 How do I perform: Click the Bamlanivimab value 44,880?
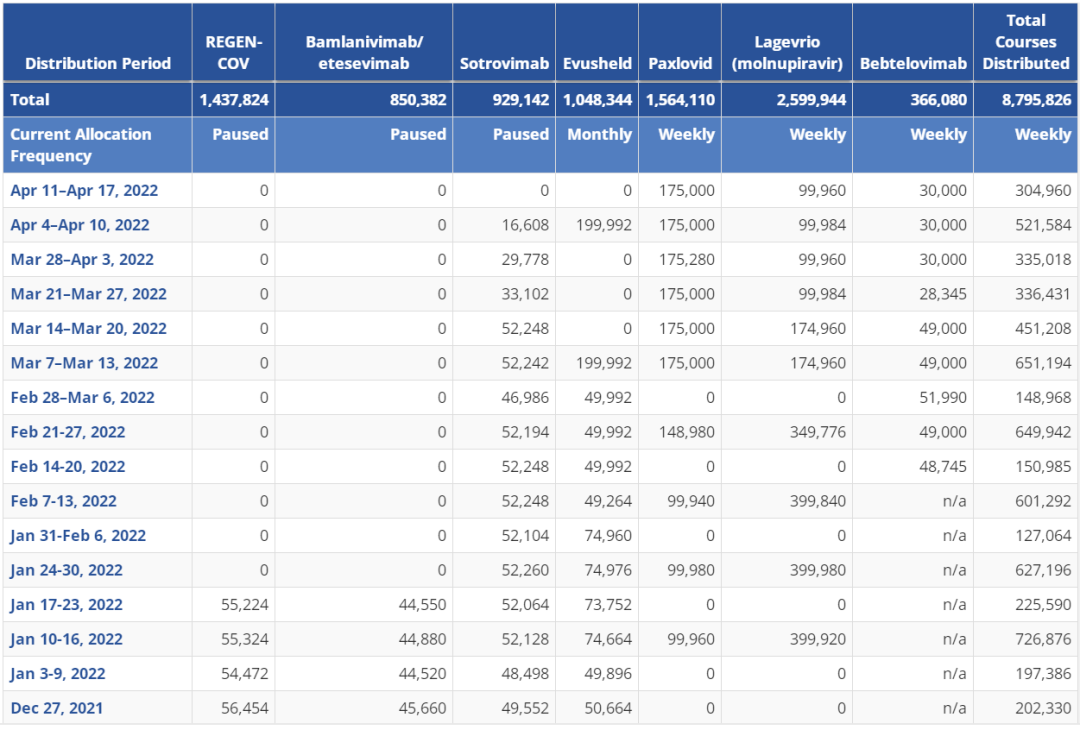click(x=422, y=638)
